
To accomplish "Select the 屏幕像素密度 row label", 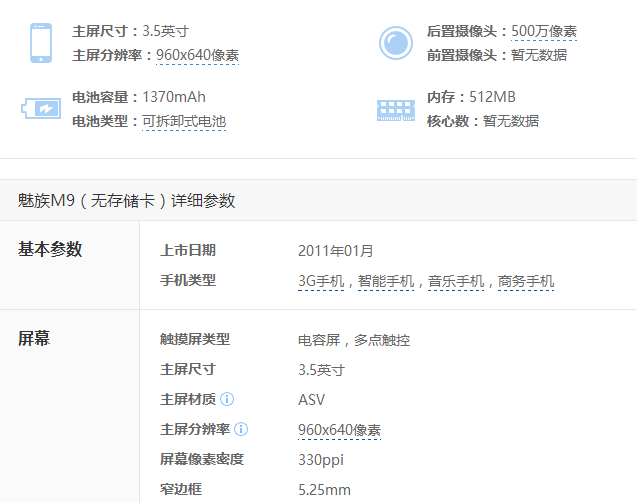I will coord(202,459).
